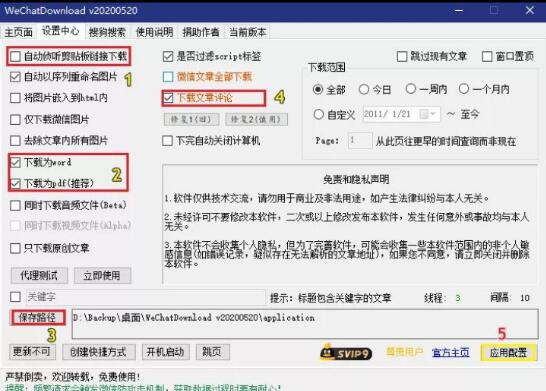Open the date picker calendar dropdown
This screenshot has height=391, width=546.
click(x=428, y=114)
